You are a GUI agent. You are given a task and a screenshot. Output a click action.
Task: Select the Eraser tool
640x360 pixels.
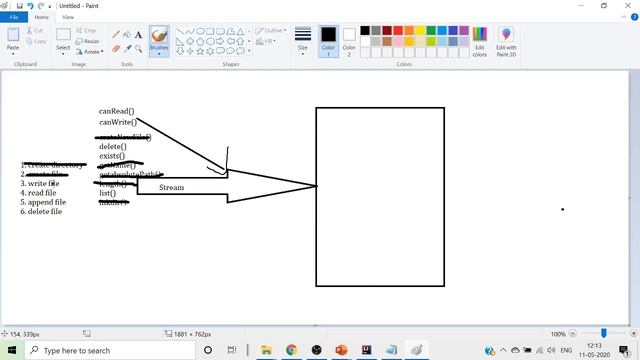pyautogui.click(x=116, y=49)
